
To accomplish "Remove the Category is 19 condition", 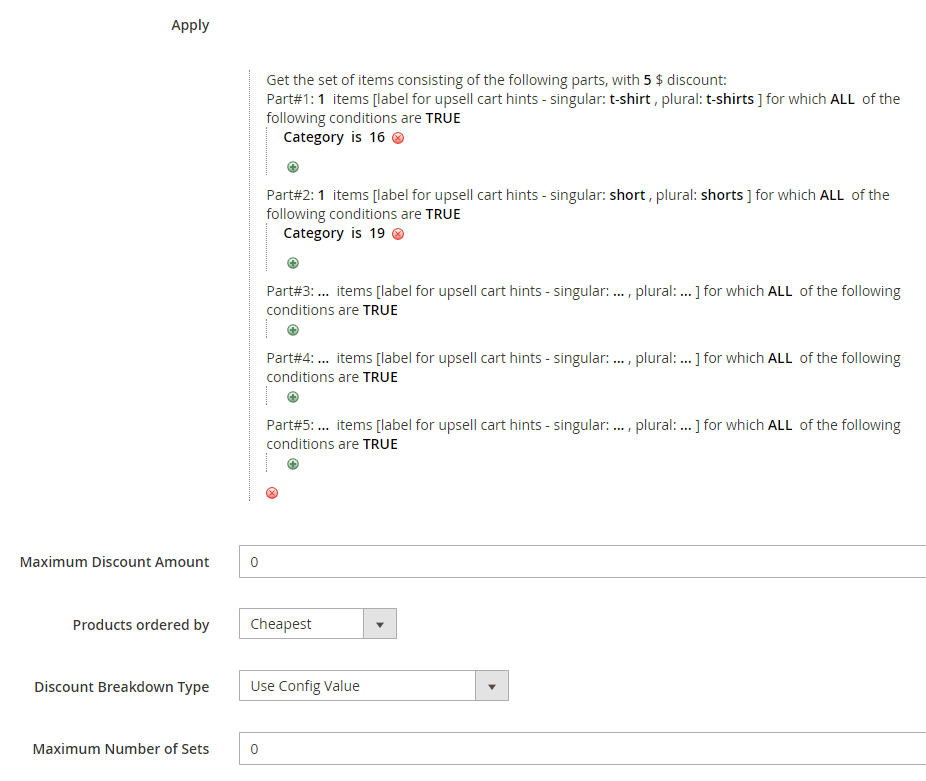I will pos(398,235).
